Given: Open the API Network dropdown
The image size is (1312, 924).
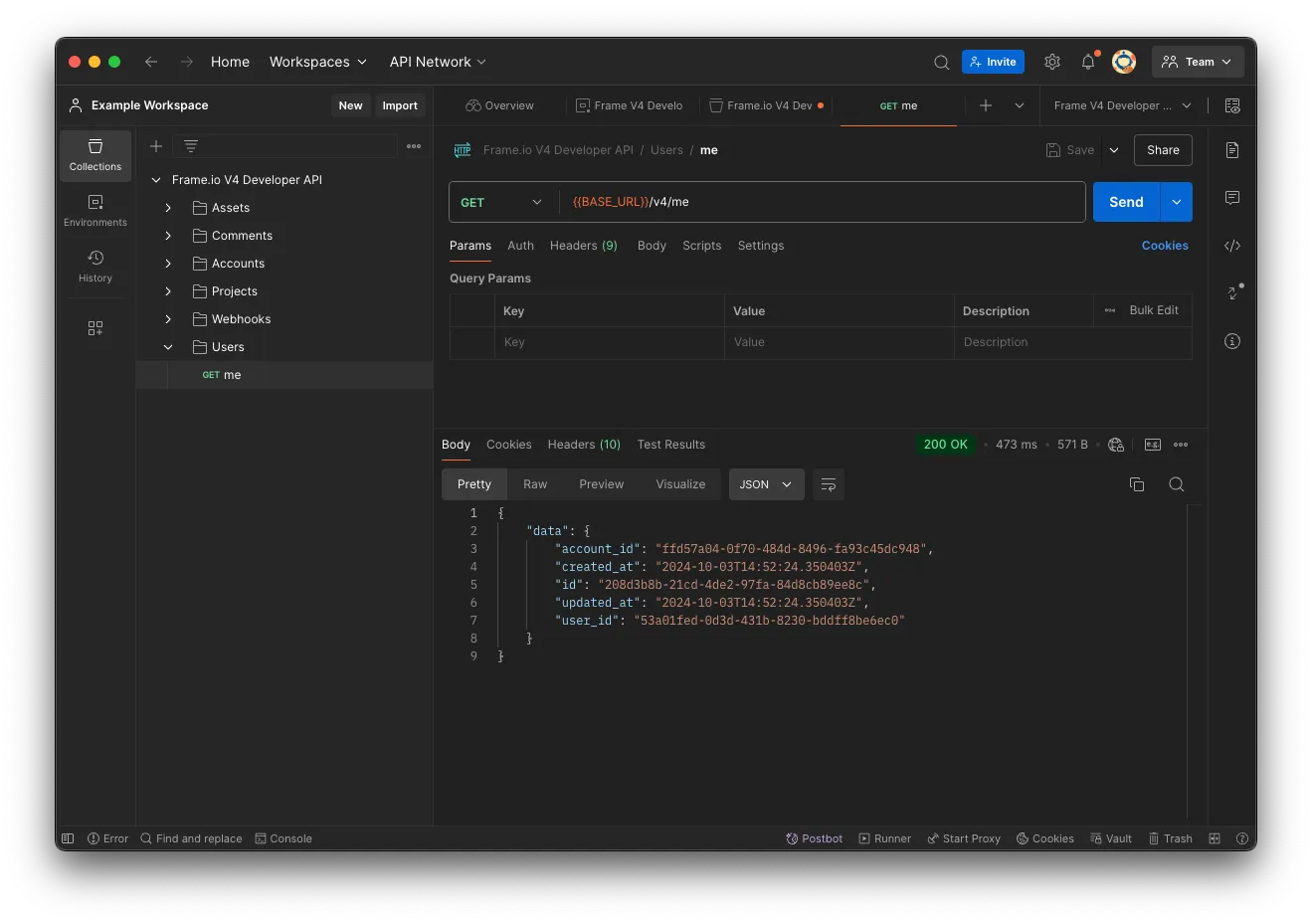Looking at the screenshot, I should click(x=438, y=62).
